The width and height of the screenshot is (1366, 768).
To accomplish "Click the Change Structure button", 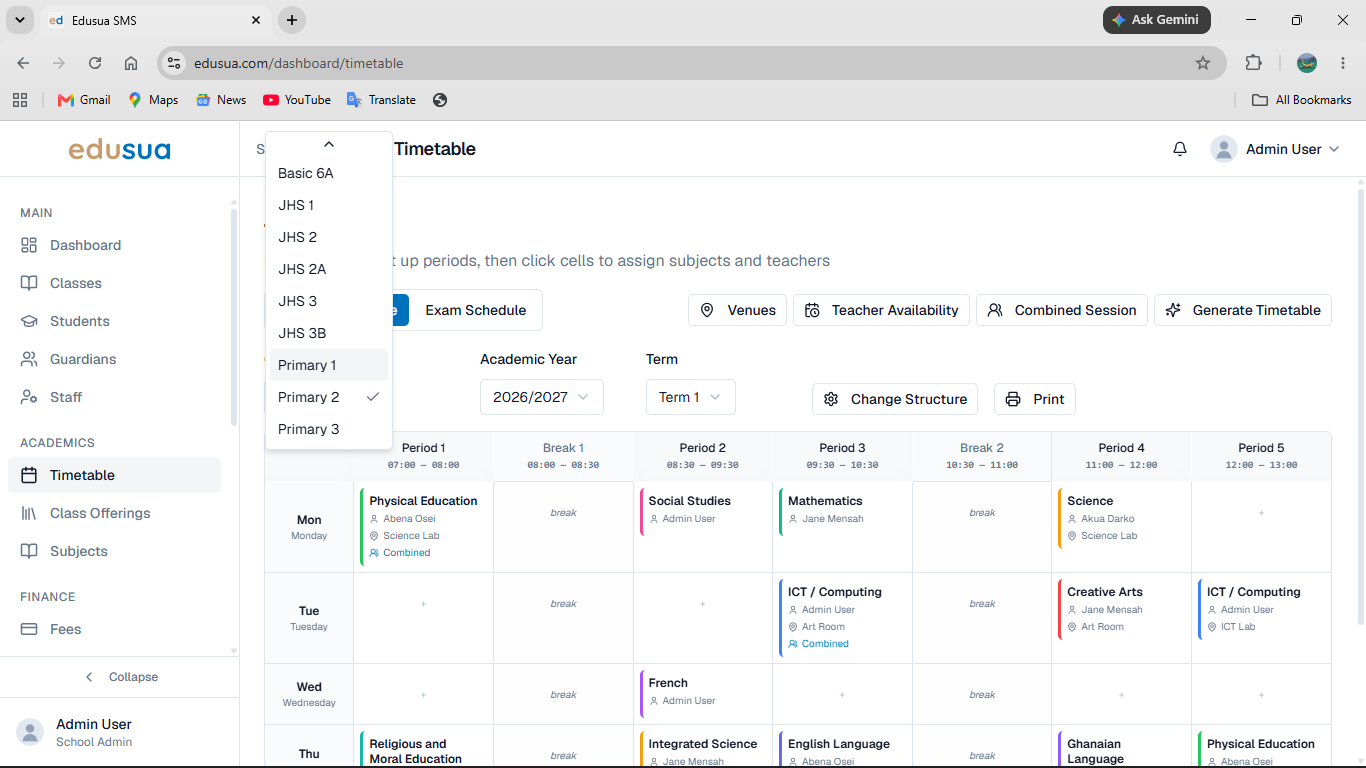I will click(x=895, y=399).
